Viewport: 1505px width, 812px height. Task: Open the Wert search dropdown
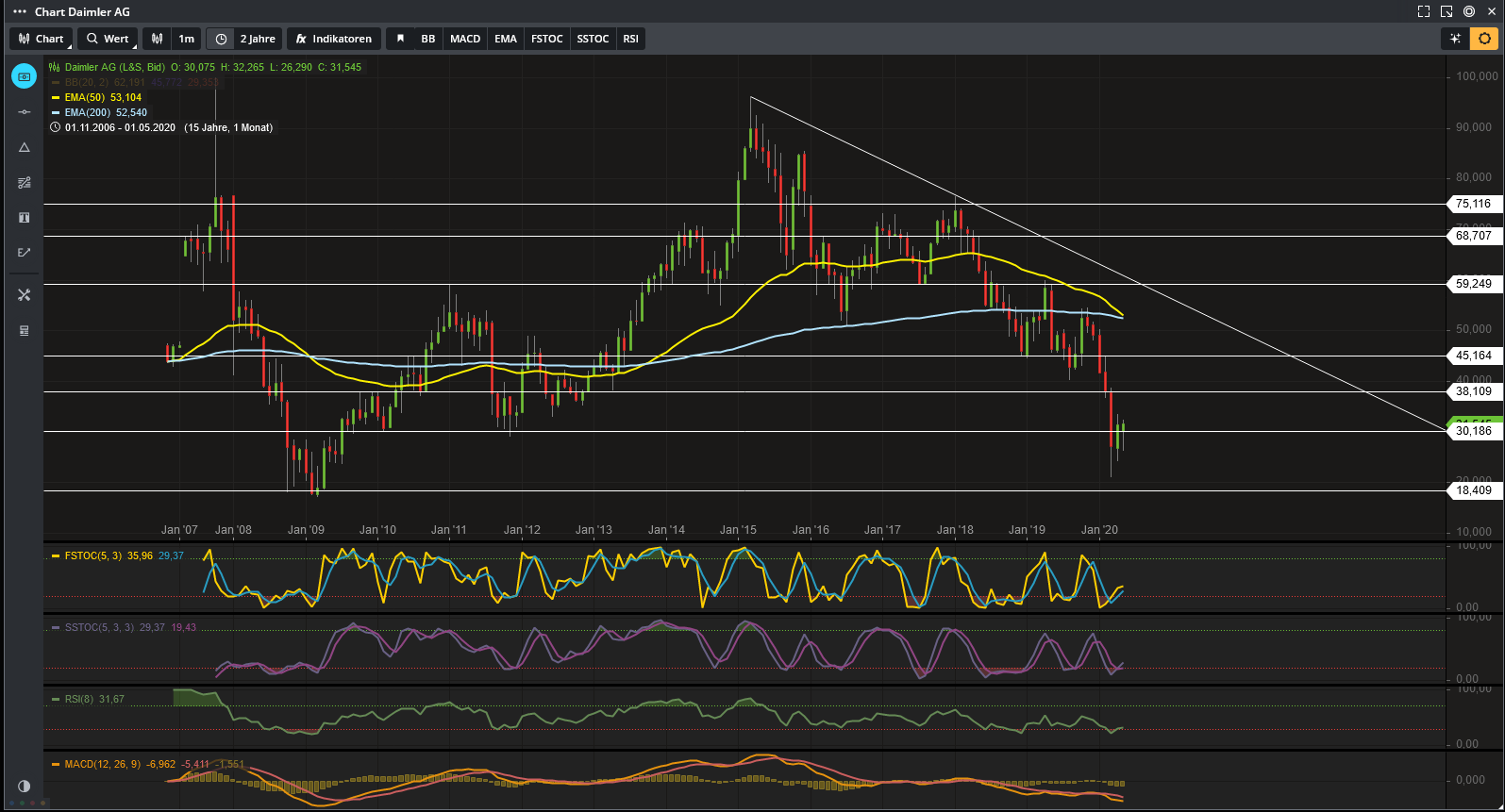pyautogui.click(x=108, y=39)
